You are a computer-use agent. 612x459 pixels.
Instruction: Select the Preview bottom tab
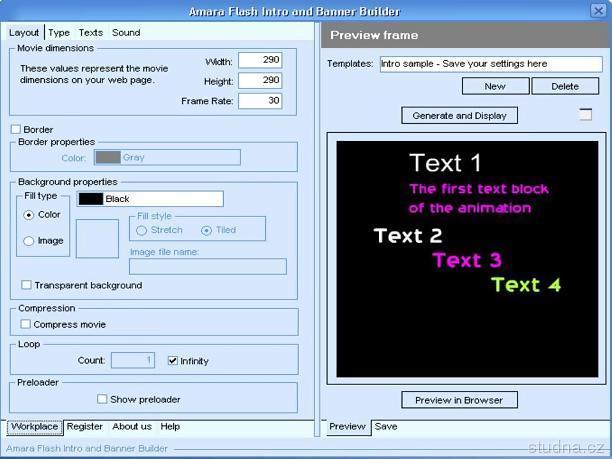(x=347, y=427)
